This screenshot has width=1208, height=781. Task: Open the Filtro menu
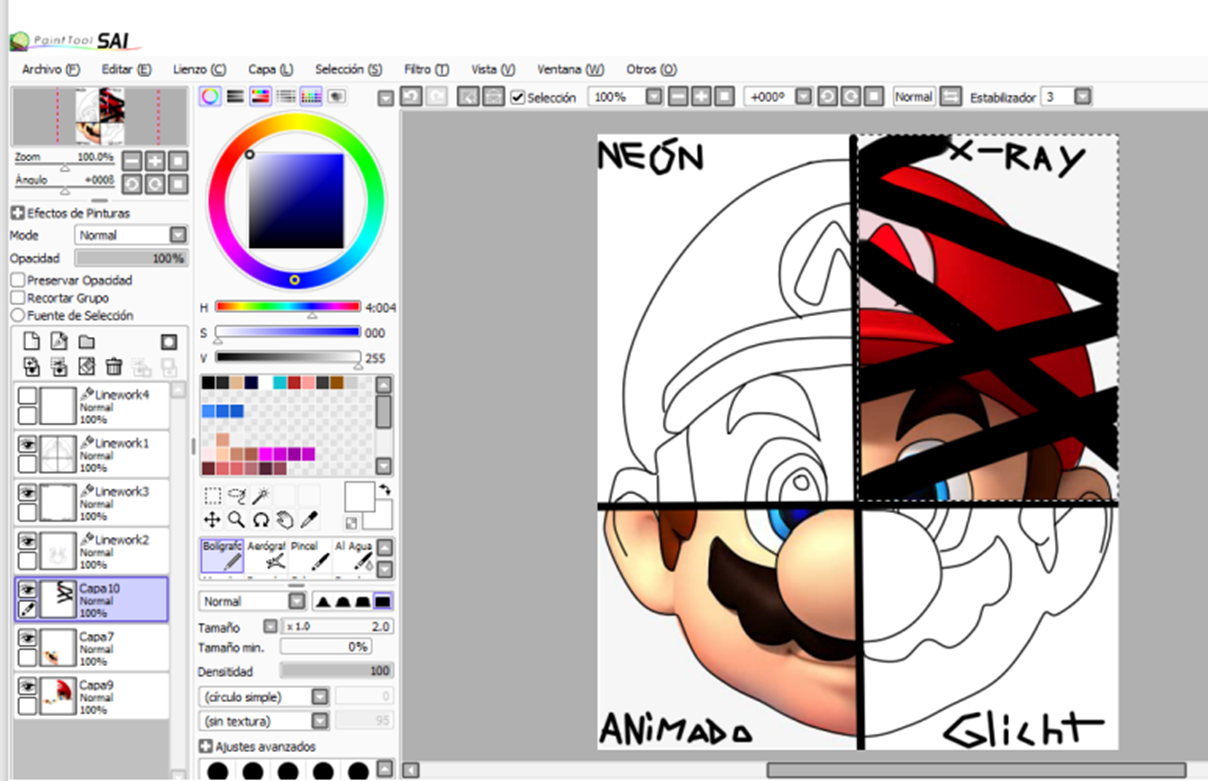[426, 69]
